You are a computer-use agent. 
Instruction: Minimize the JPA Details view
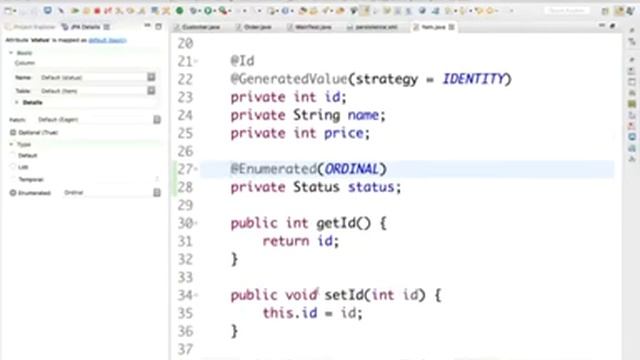[147, 26]
